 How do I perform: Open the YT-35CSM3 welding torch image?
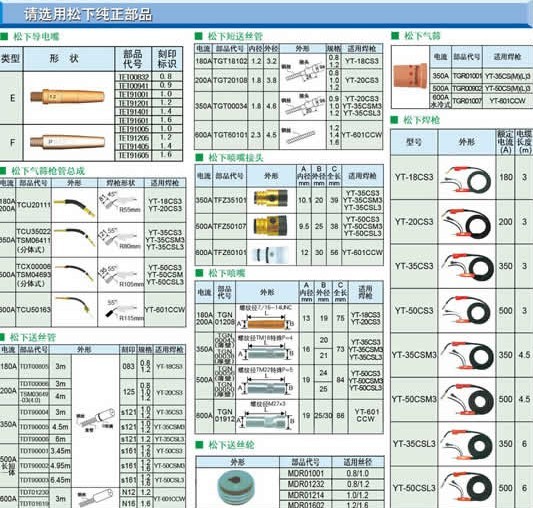click(467, 356)
